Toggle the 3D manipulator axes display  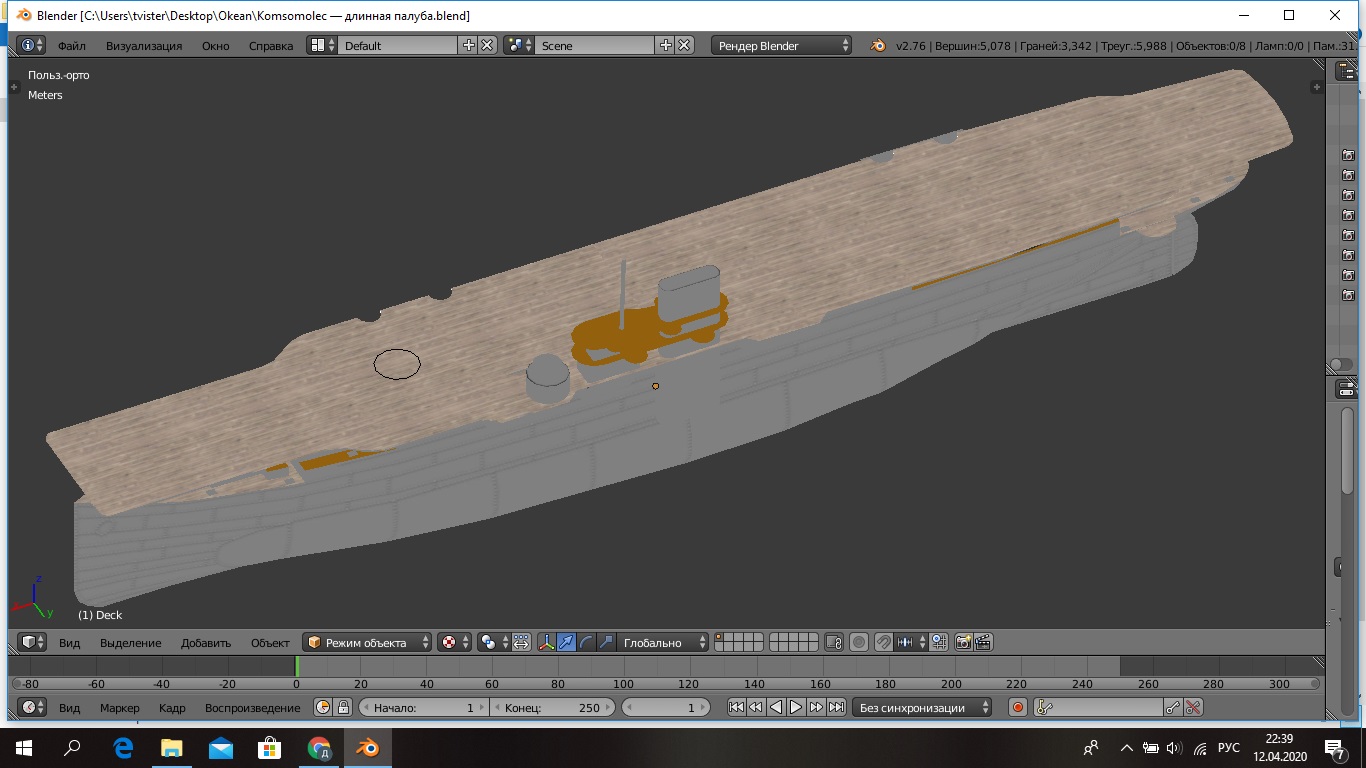click(x=547, y=642)
